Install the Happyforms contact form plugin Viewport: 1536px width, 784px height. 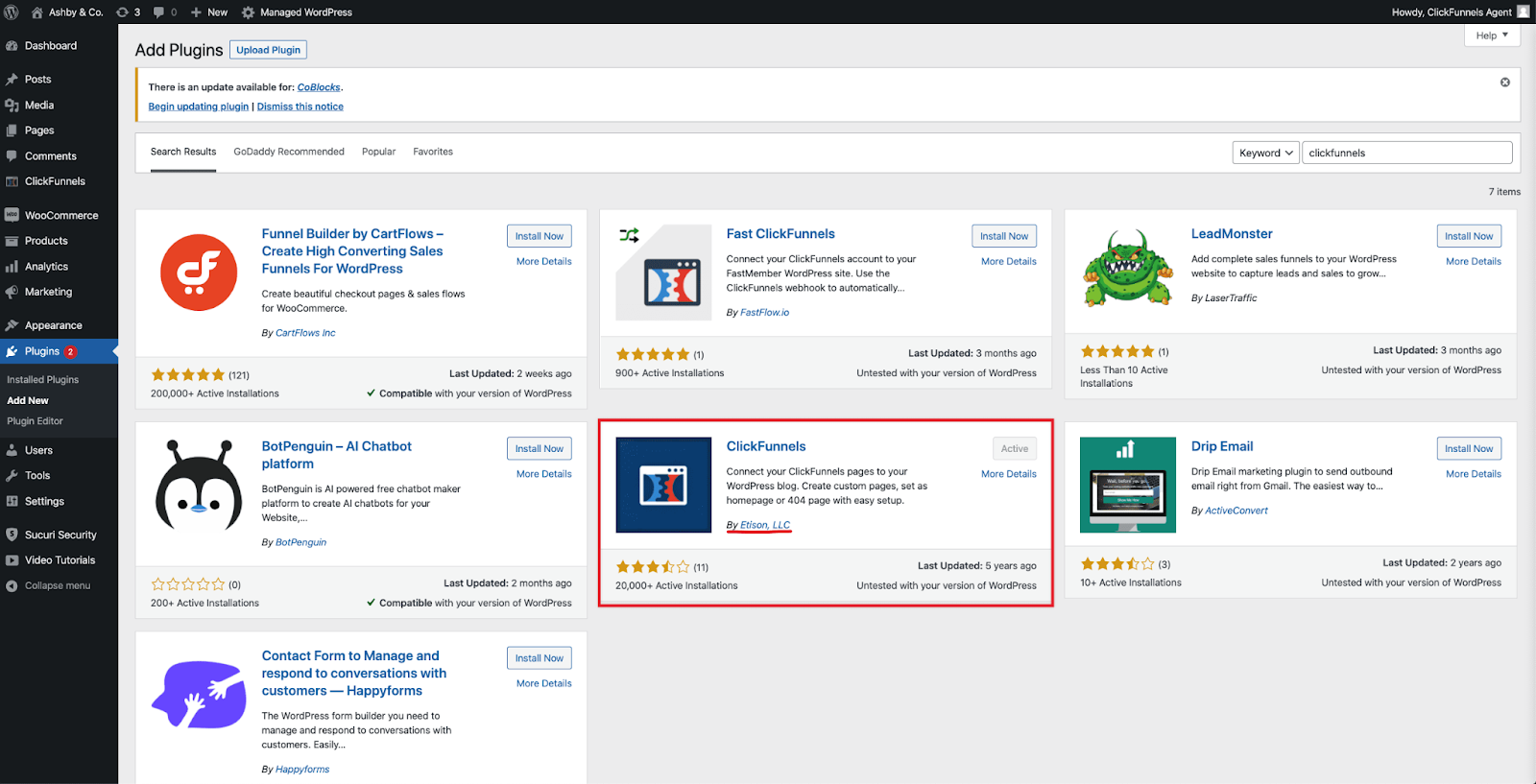click(540, 658)
